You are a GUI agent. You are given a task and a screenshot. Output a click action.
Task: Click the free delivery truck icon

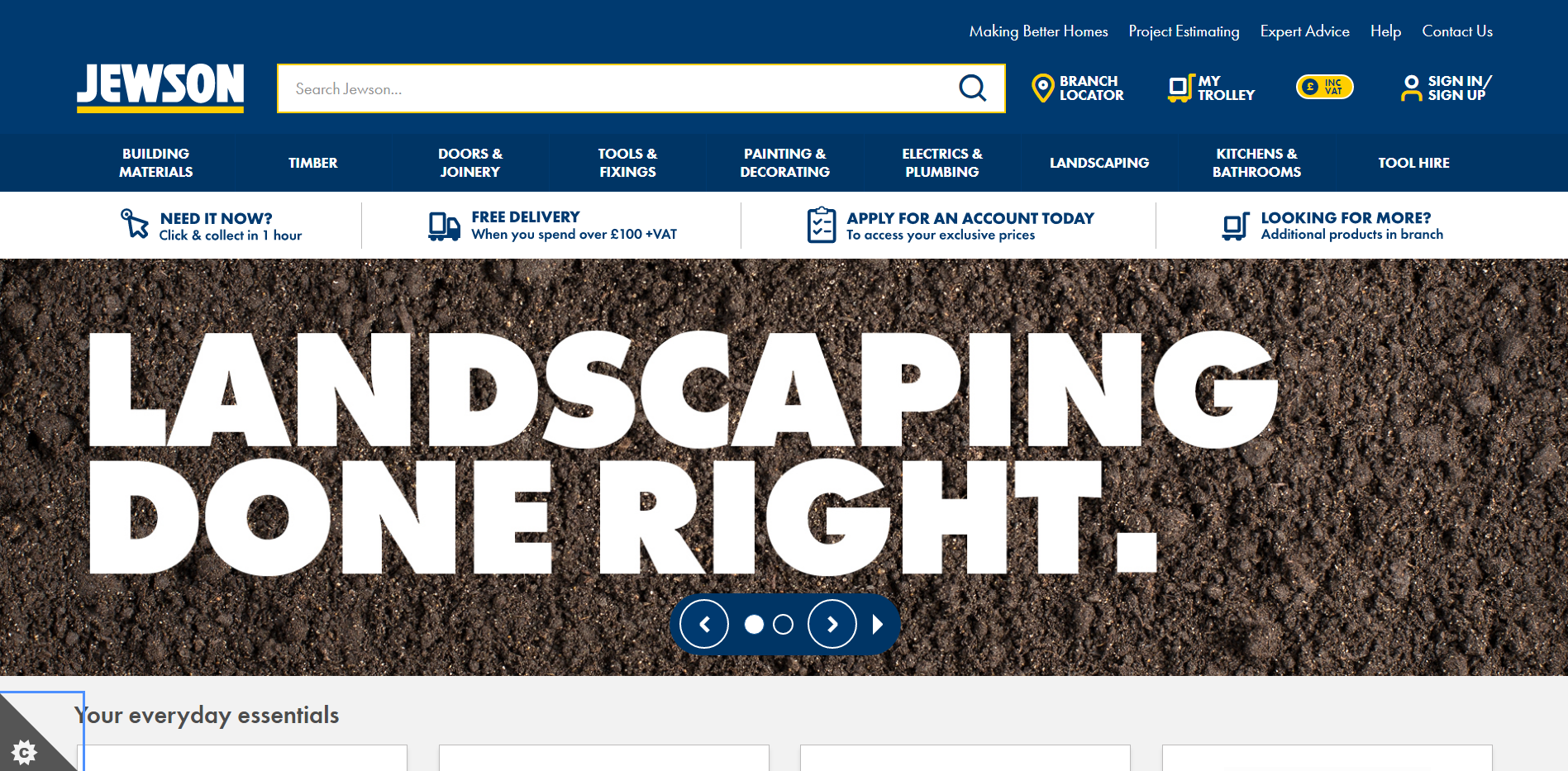pyautogui.click(x=444, y=226)
